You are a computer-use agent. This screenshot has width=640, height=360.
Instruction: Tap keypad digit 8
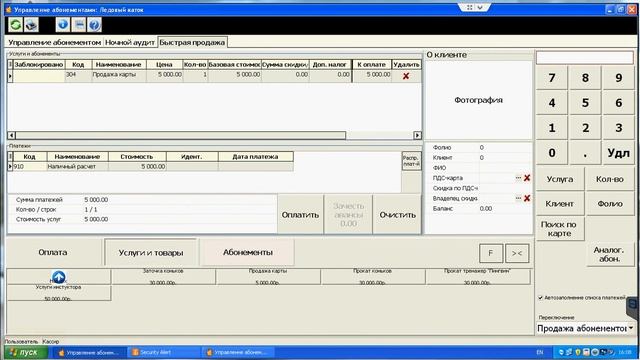(x=585, y=78)
